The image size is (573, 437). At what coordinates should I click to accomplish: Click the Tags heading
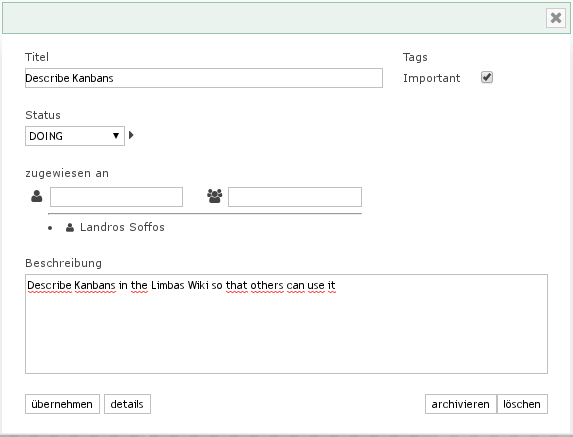click(x=415, y=57)
